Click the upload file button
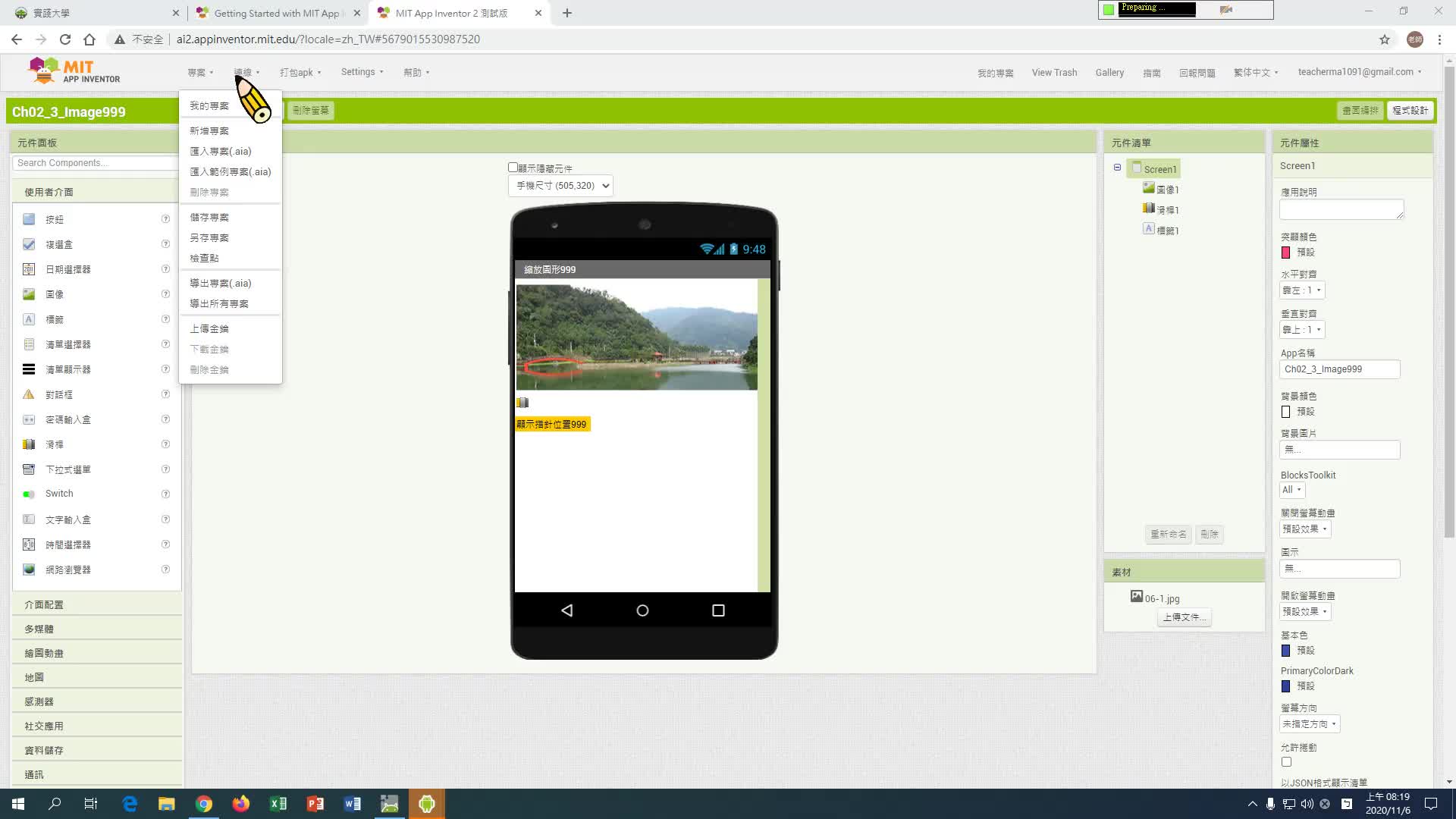The height and width of the screenshot is (819, 1456). point(1184,617)
